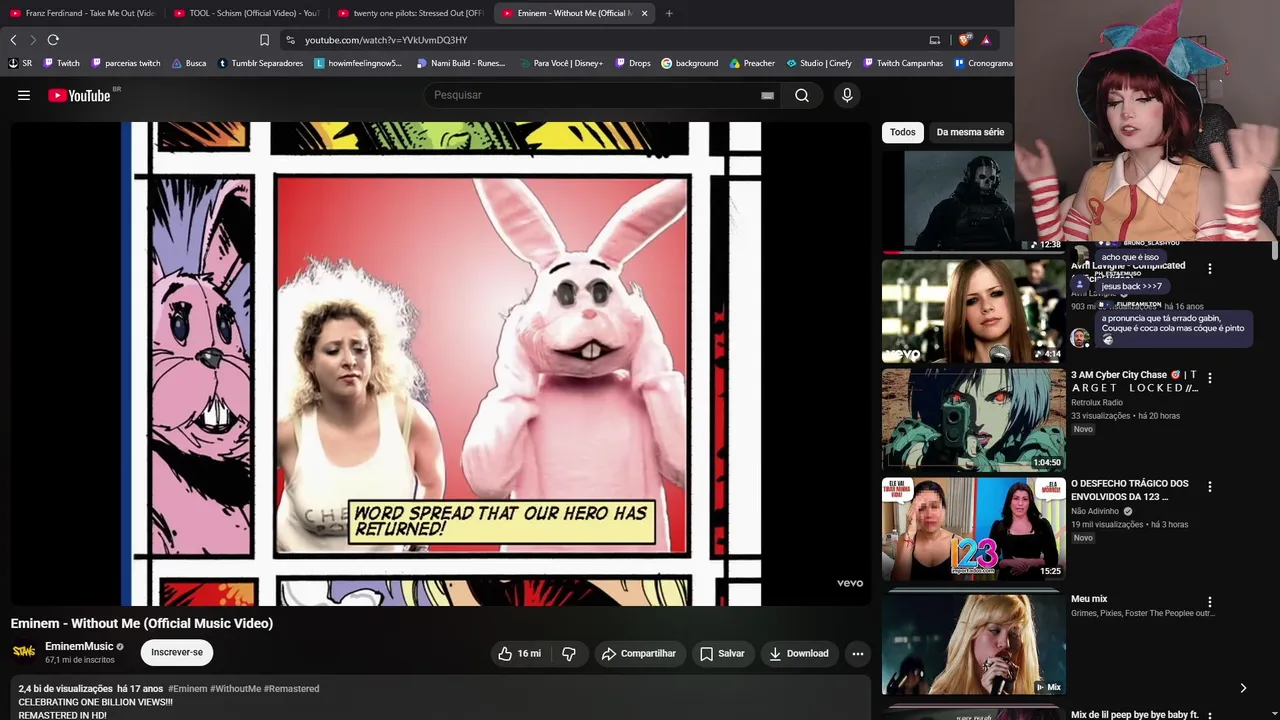Viewport: 1280px width, 720px height.
Task: Open the howimfeelingnow bookmark
Action: 358,63
